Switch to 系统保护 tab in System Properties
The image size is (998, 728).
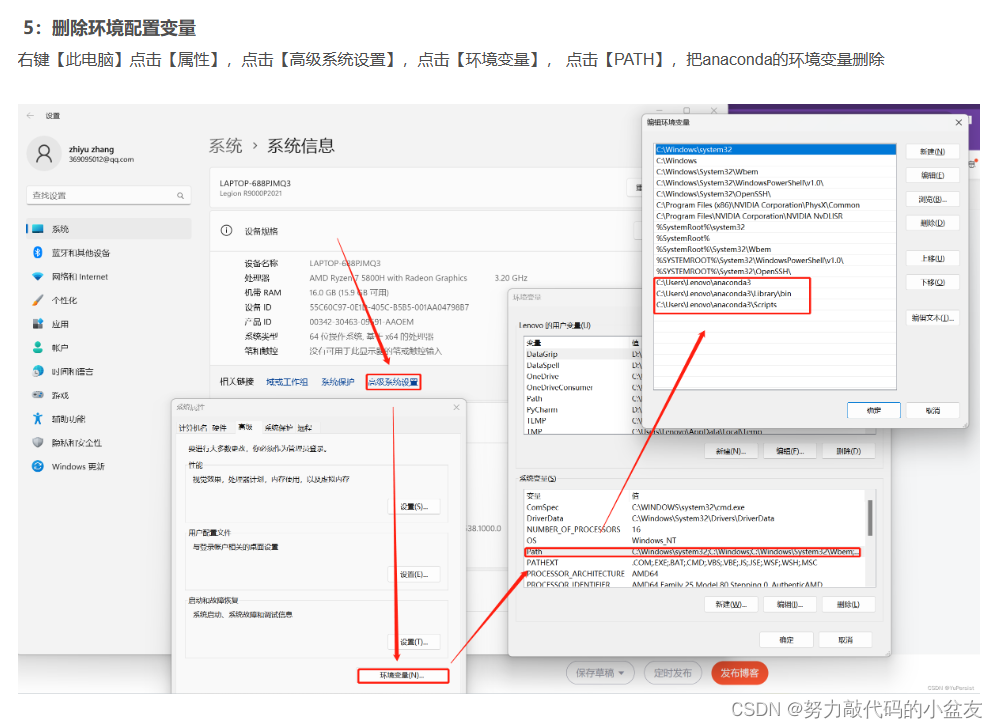tap(279, 428)
